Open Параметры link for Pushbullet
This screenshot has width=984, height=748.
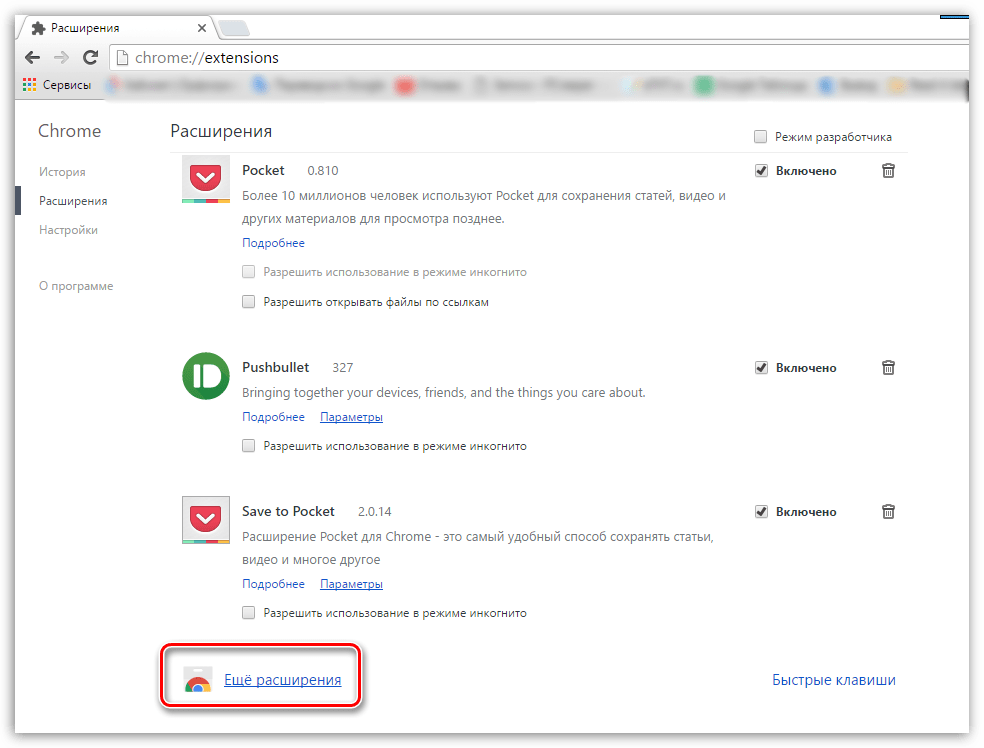tap(351, 417)
